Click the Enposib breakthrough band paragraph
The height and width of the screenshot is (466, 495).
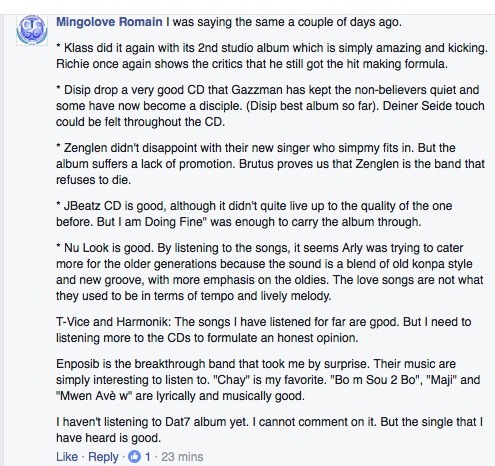coord(268,380)
